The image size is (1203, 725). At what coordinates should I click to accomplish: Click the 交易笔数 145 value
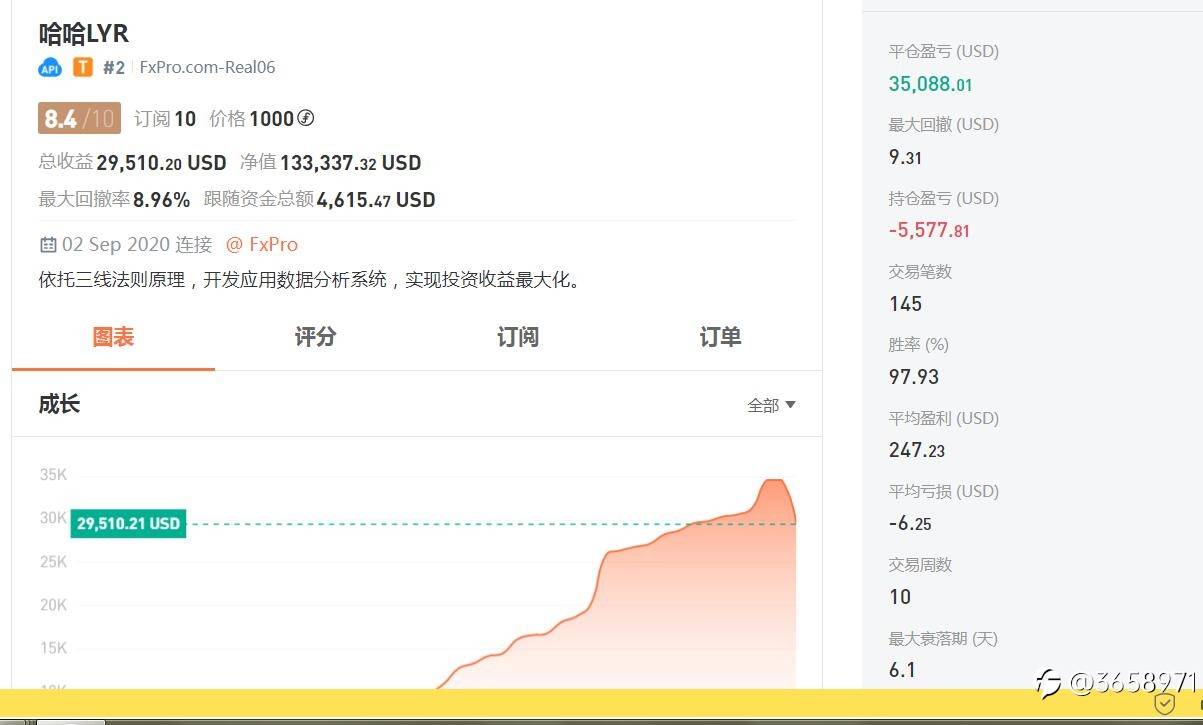[905, 304]
